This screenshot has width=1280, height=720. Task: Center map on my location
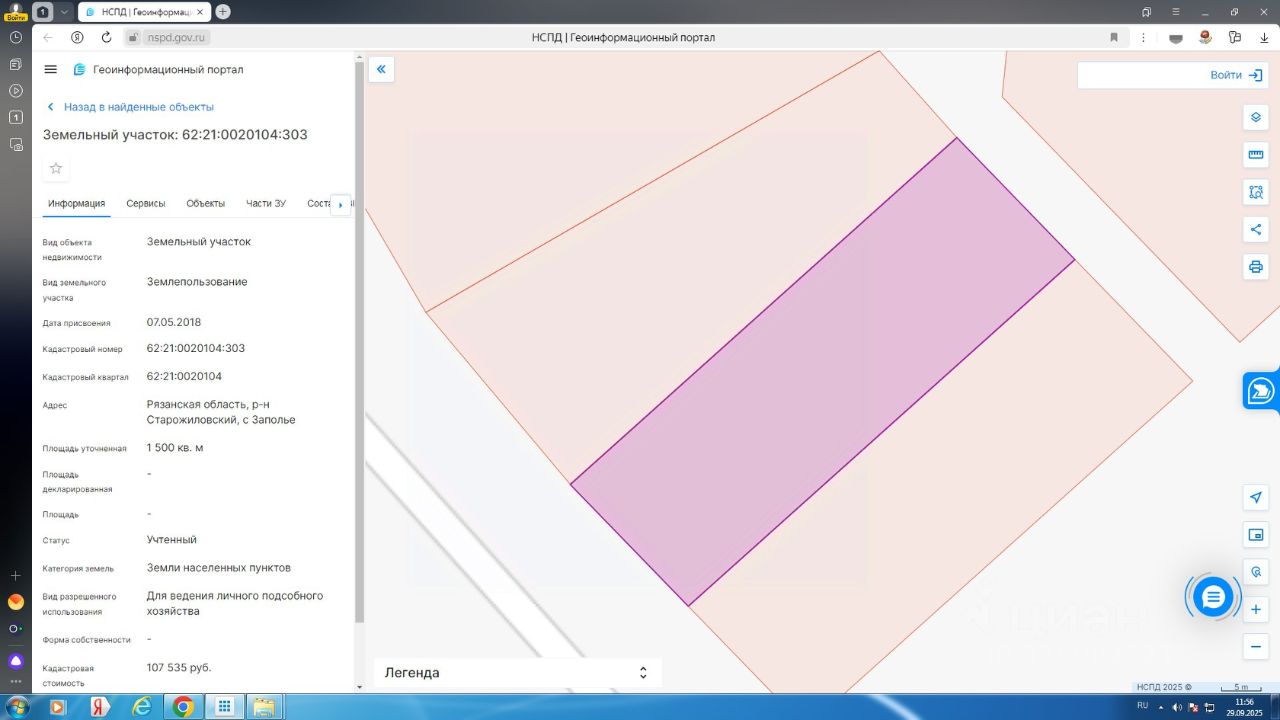click(1256, 498)
